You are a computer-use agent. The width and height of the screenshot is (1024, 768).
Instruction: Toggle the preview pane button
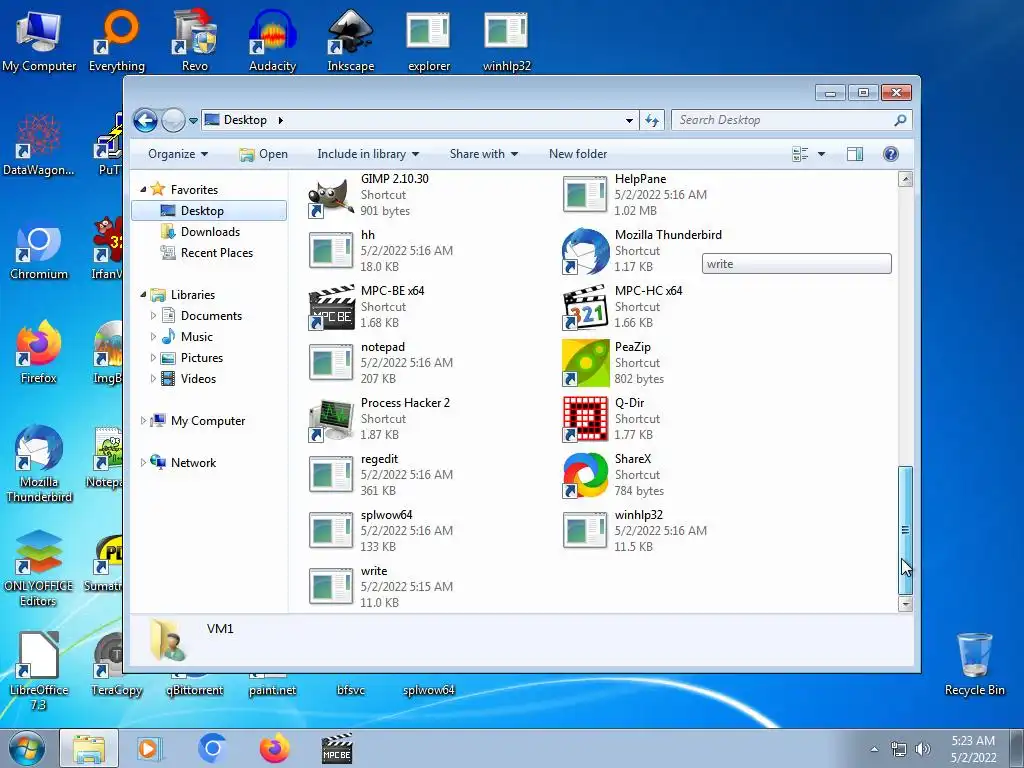[854, 153]
